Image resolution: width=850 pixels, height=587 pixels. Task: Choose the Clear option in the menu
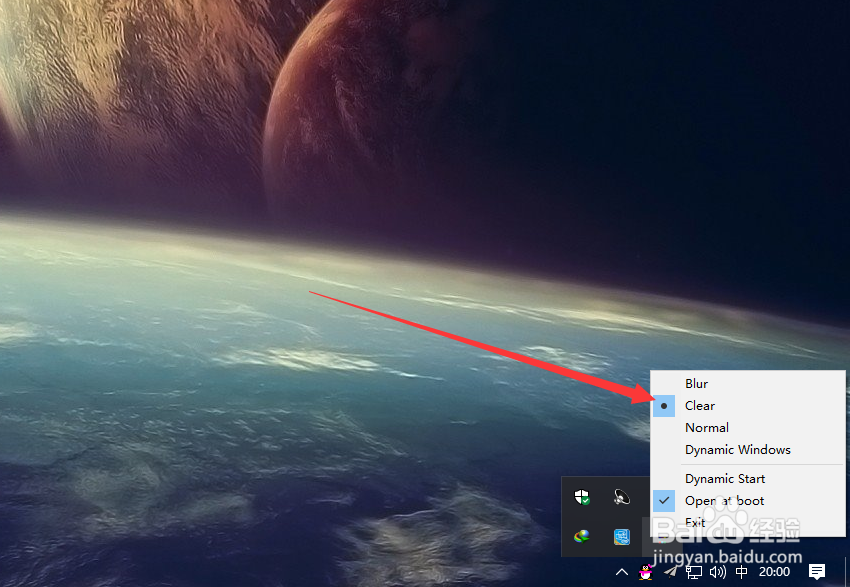748,405
